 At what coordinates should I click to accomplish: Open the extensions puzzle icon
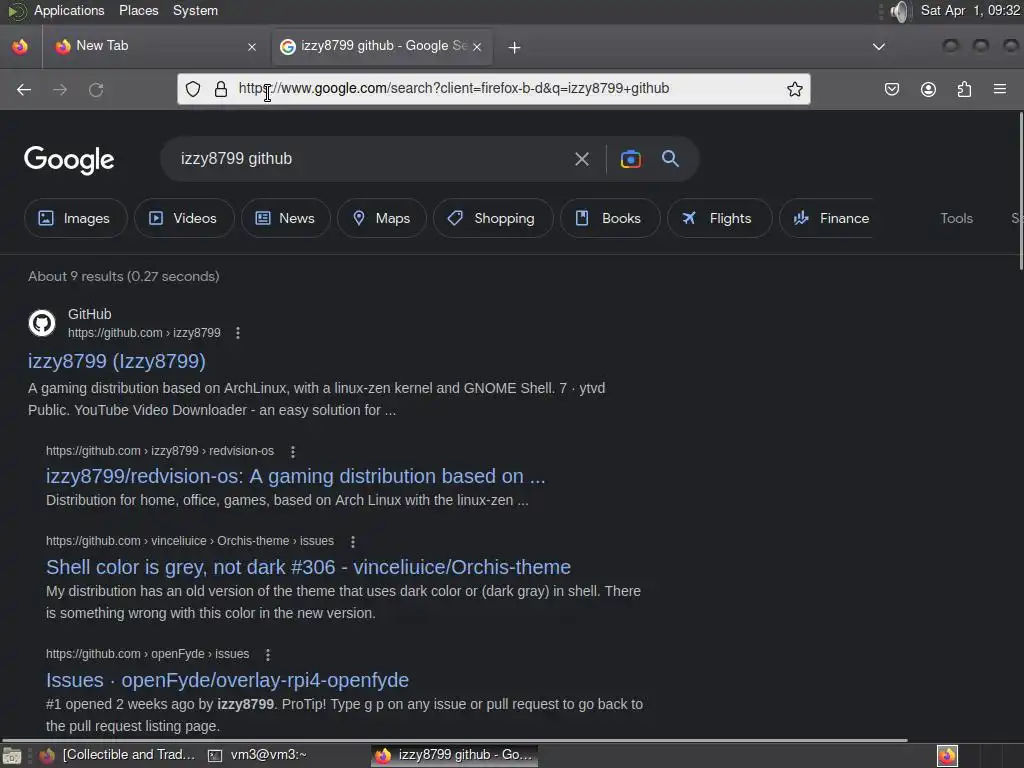964,89
